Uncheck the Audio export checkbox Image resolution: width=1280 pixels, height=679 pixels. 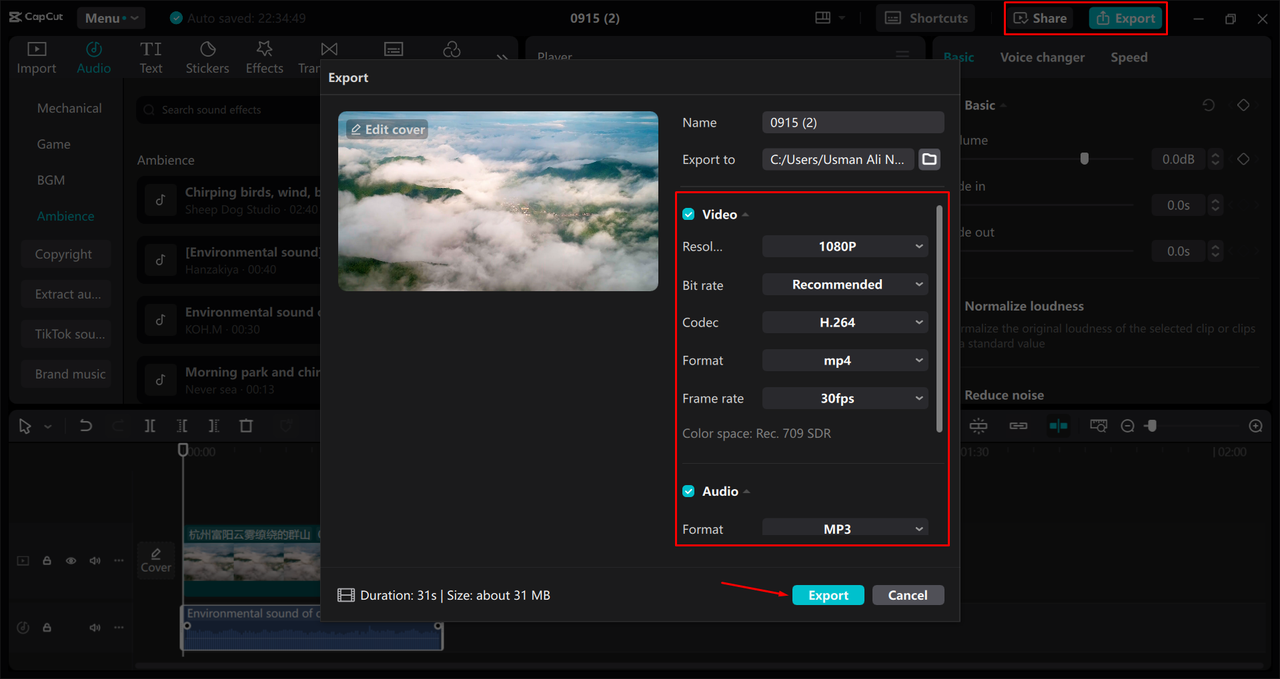pyautogui.click(x=688, y=491)
